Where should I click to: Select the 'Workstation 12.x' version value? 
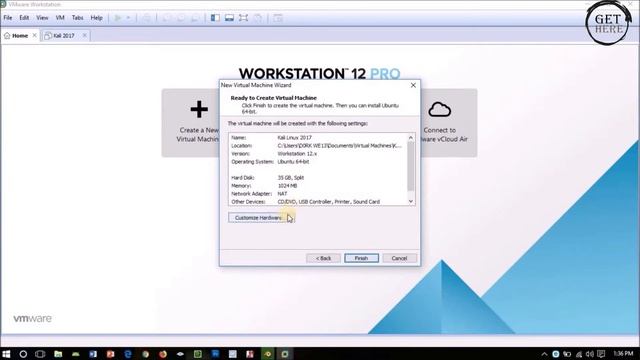297,154
